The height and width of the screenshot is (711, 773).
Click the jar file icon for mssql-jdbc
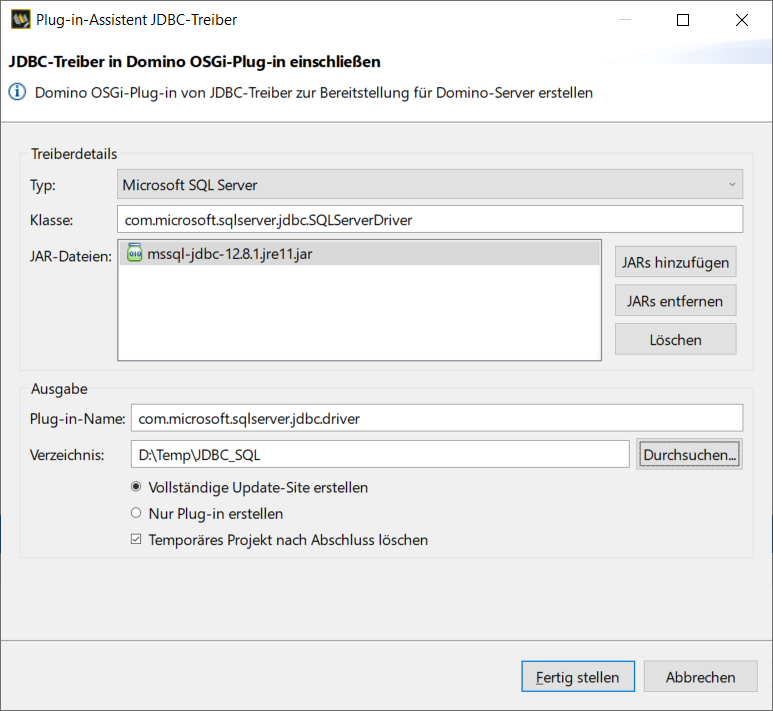(134, 253)
